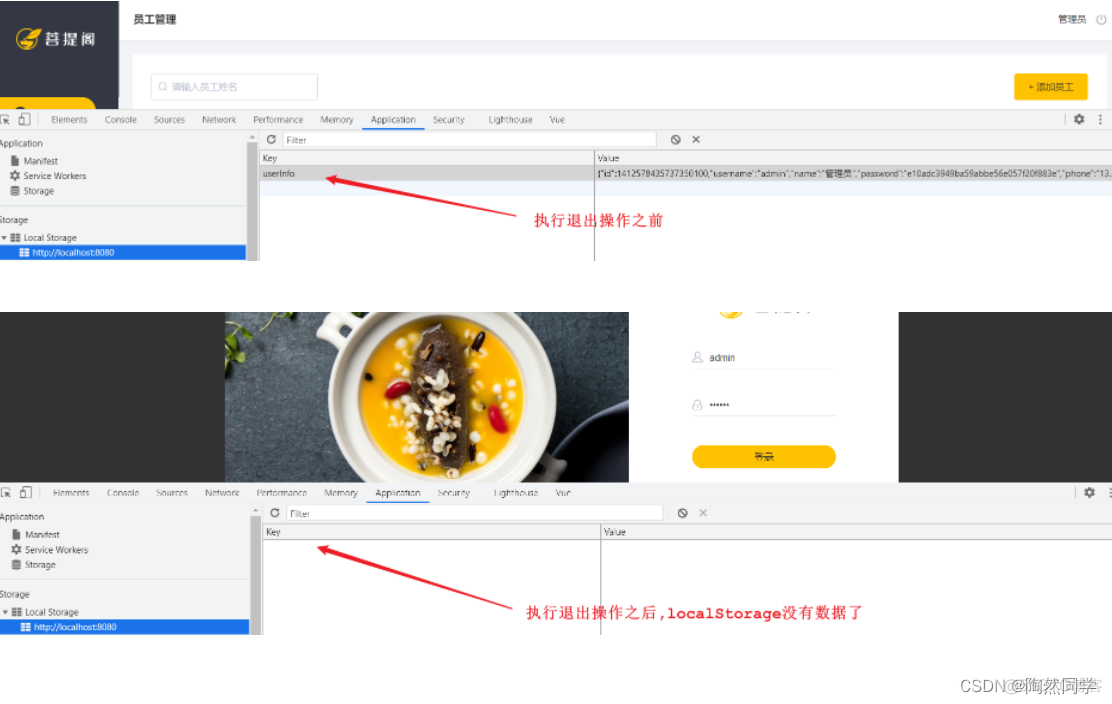1112x704 pixels.
Task: Open DevTools settings via the gear icon
Action: pos(1079,119)
